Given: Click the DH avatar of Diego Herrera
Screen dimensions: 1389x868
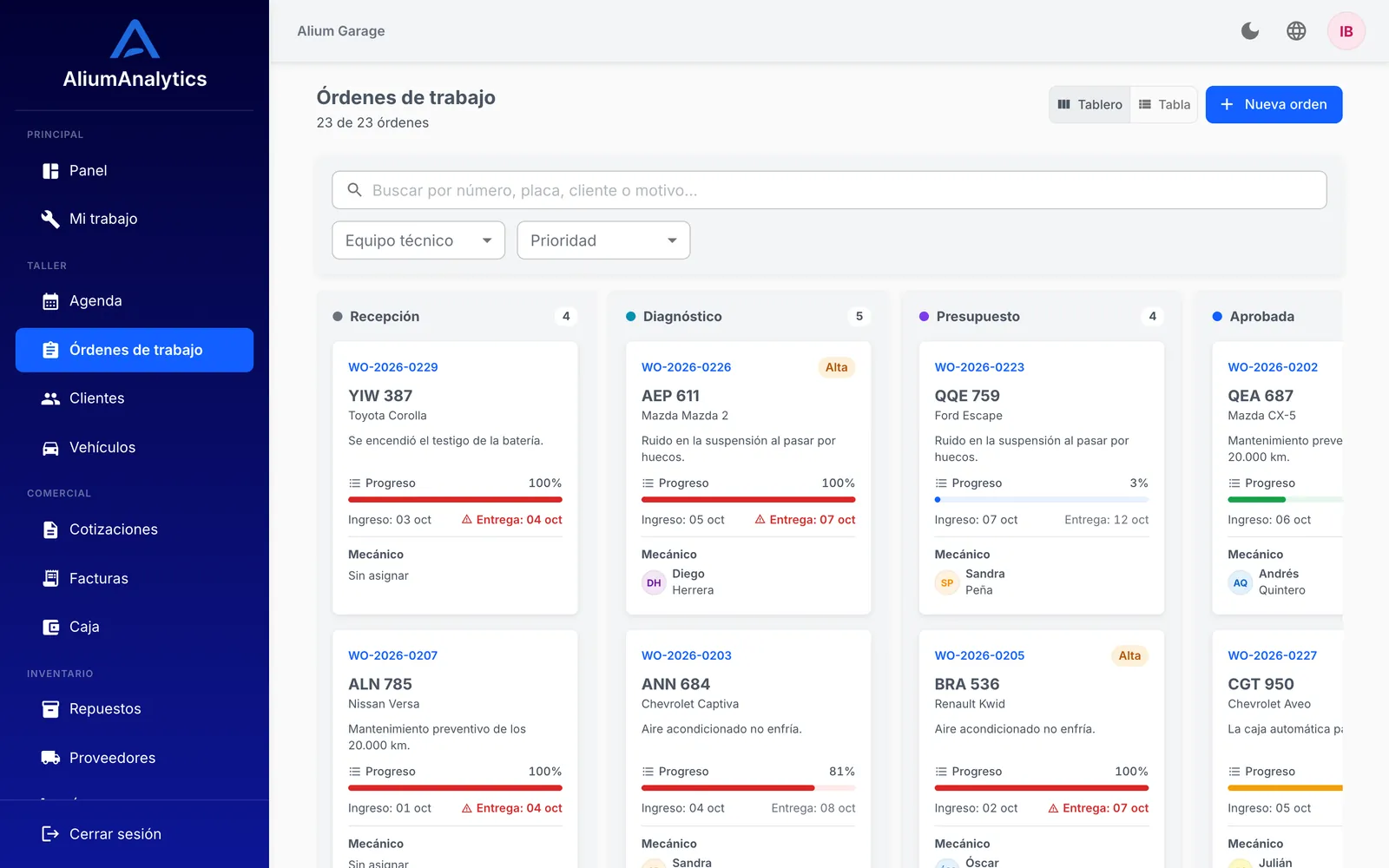Looking at the screenshot, I should point(654,582).
